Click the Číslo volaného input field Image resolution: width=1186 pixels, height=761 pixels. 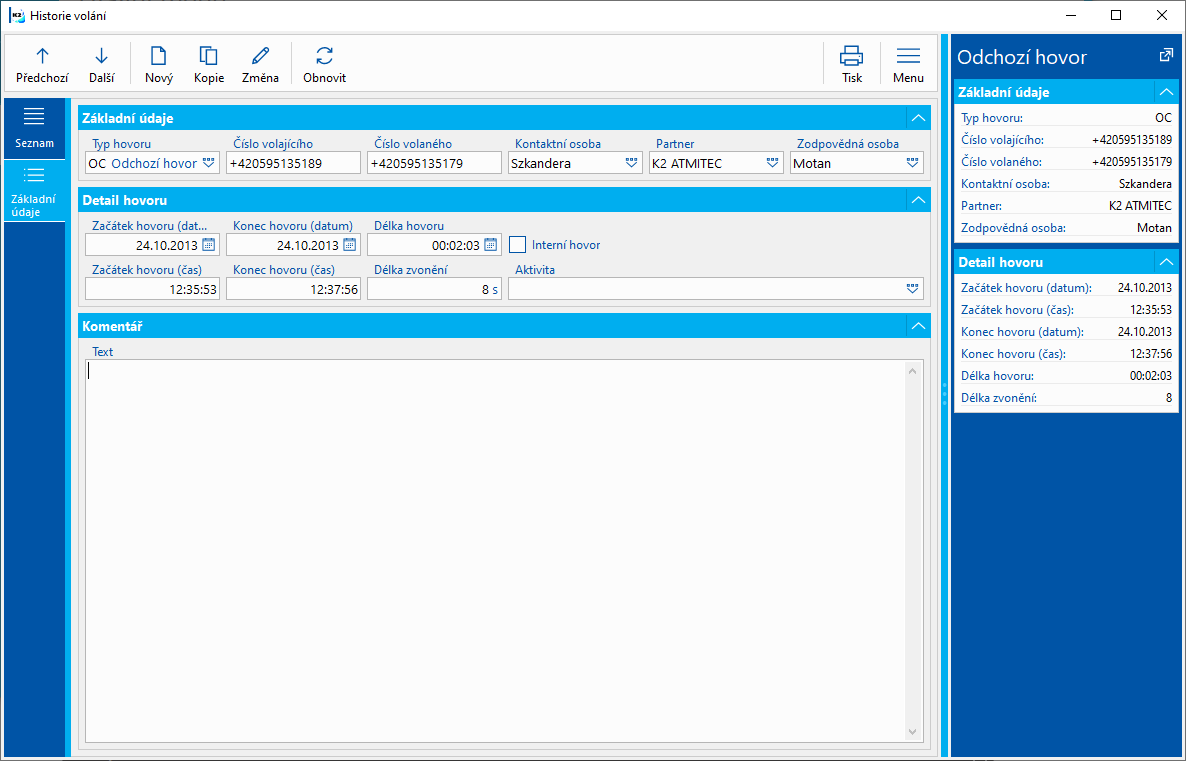(433, 163)
